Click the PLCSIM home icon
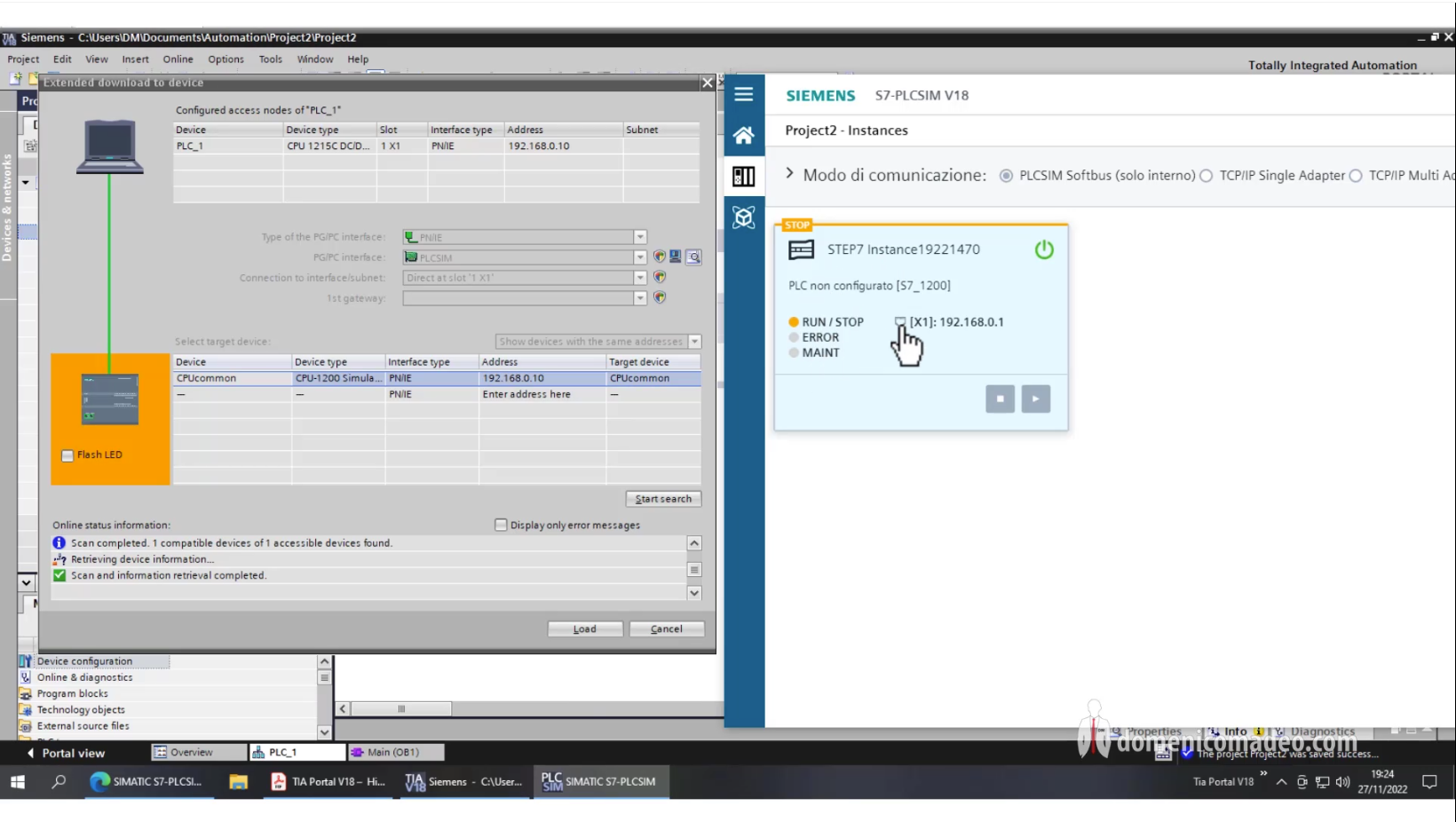The image size is (1456, 822). 743,135
